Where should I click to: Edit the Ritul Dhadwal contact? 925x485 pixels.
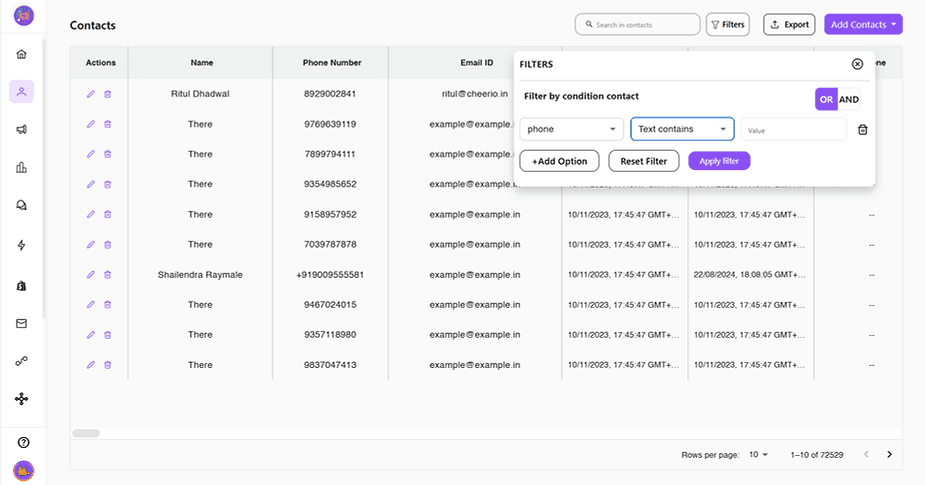pos(91,94)
